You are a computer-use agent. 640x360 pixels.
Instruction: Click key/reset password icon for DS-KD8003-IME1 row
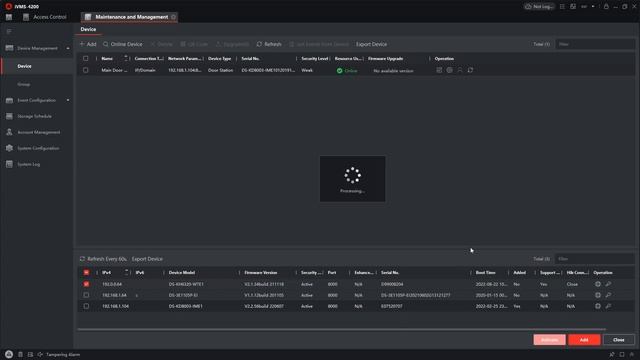click(x=608, y=306)
